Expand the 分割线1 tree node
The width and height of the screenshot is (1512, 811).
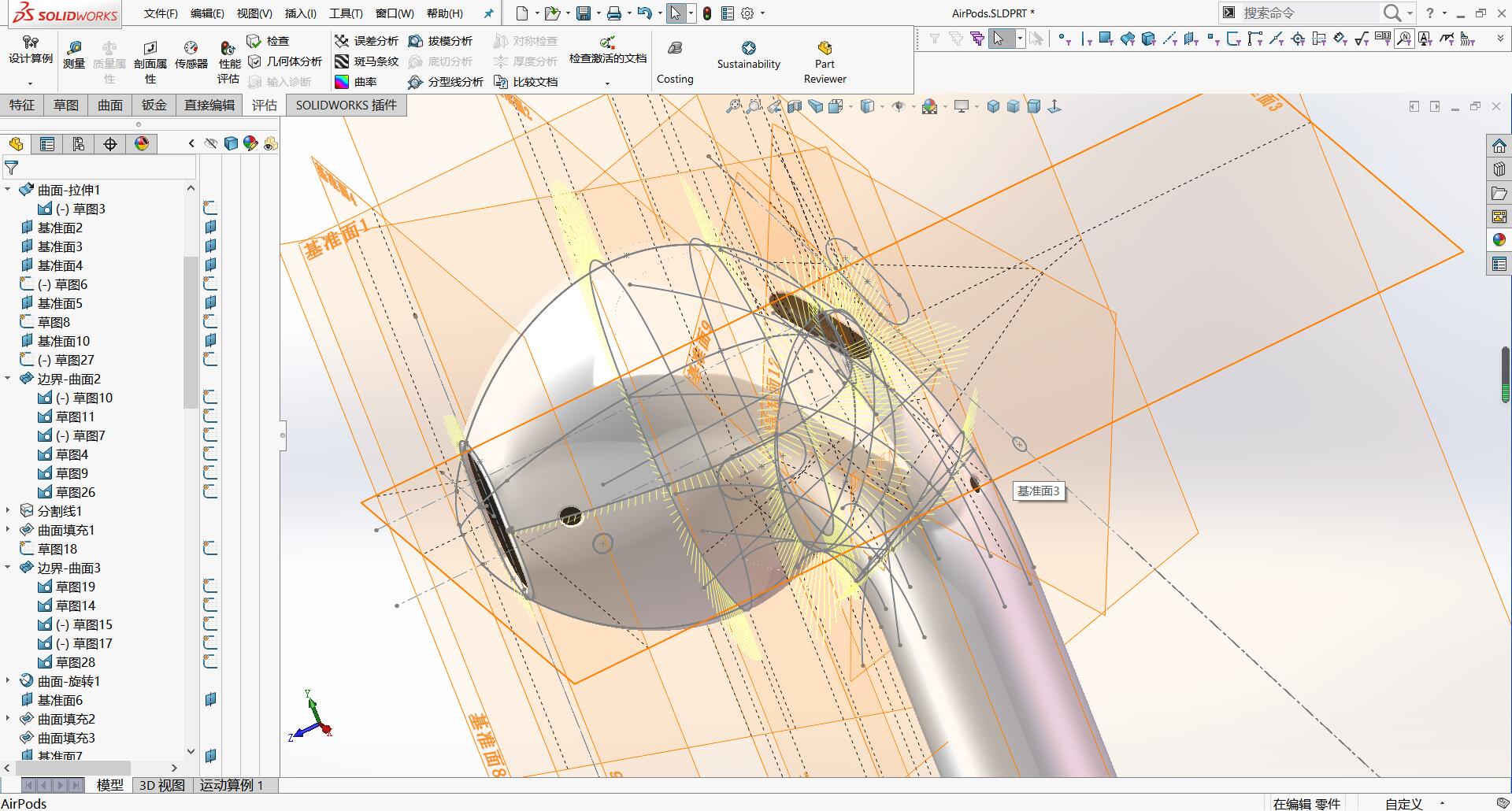[x=8, y=511]
